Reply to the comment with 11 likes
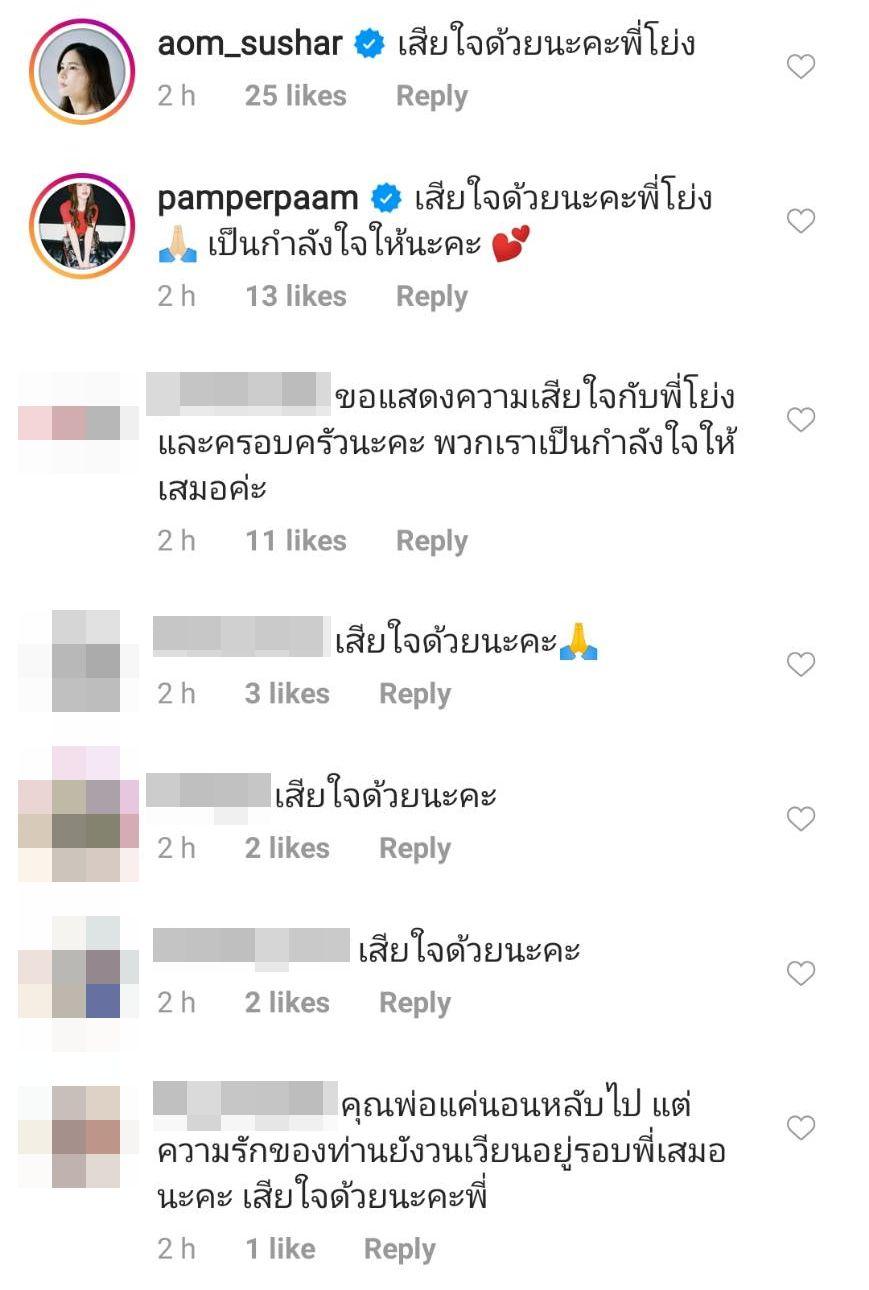869x1290 pixels. click(x=432, y=541)
